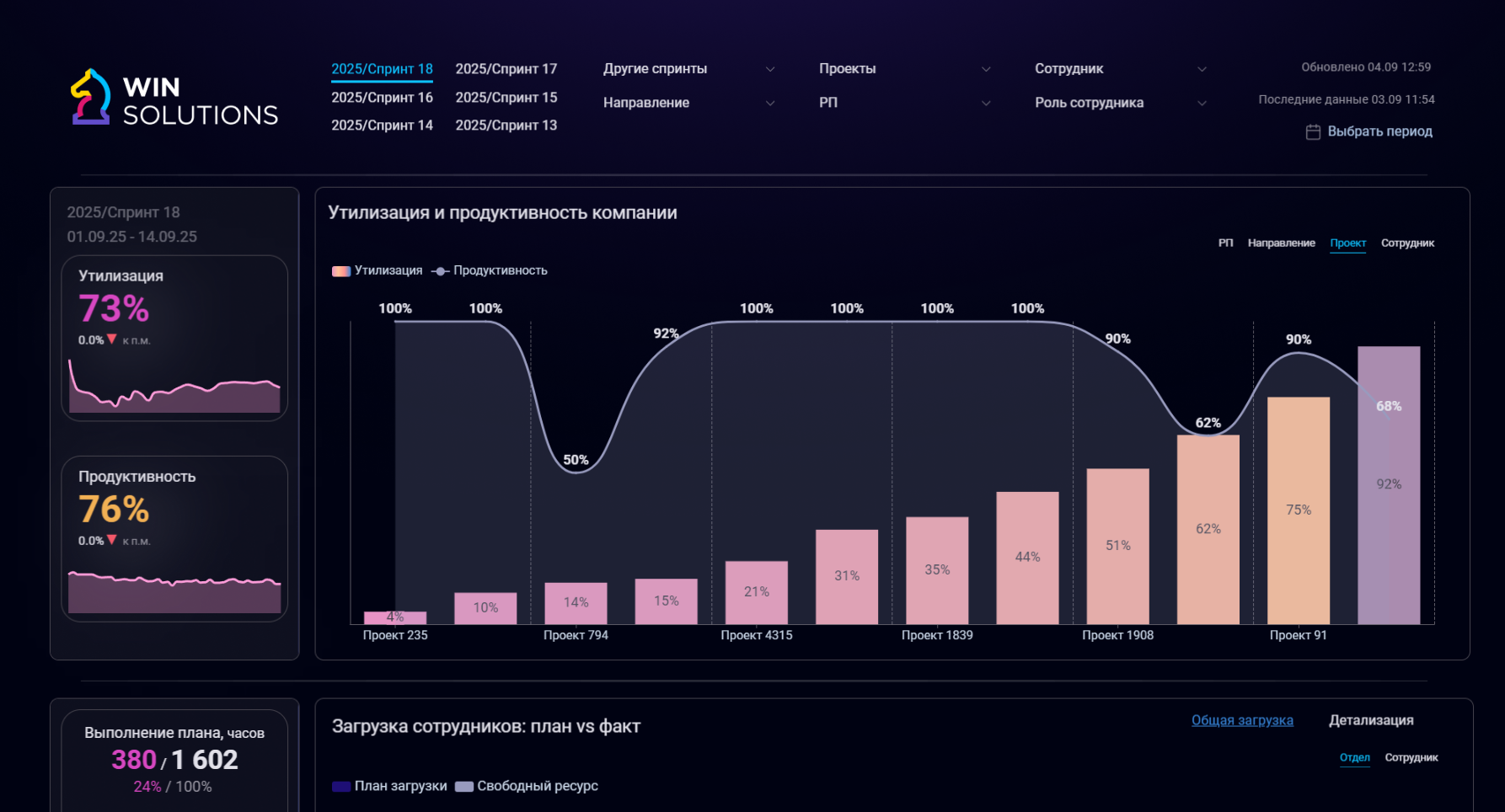Open the Проекты dropdown chevron
This screenshot has width=1505, height=812.
(x=986, y=69)
